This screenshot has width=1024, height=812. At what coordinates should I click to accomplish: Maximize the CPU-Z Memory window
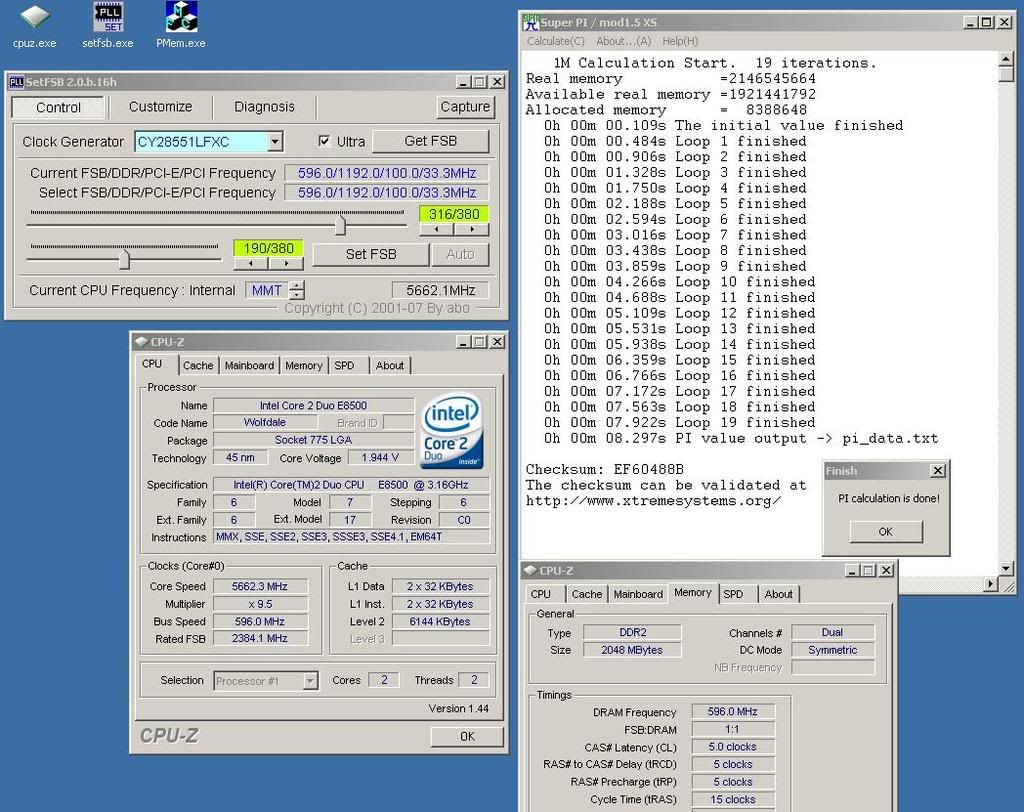coord(869,570)
